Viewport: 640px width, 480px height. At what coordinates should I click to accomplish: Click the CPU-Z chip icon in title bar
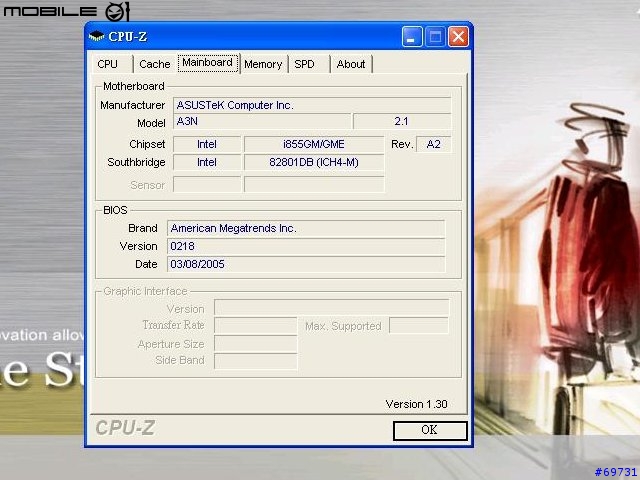tap(97, 37)
